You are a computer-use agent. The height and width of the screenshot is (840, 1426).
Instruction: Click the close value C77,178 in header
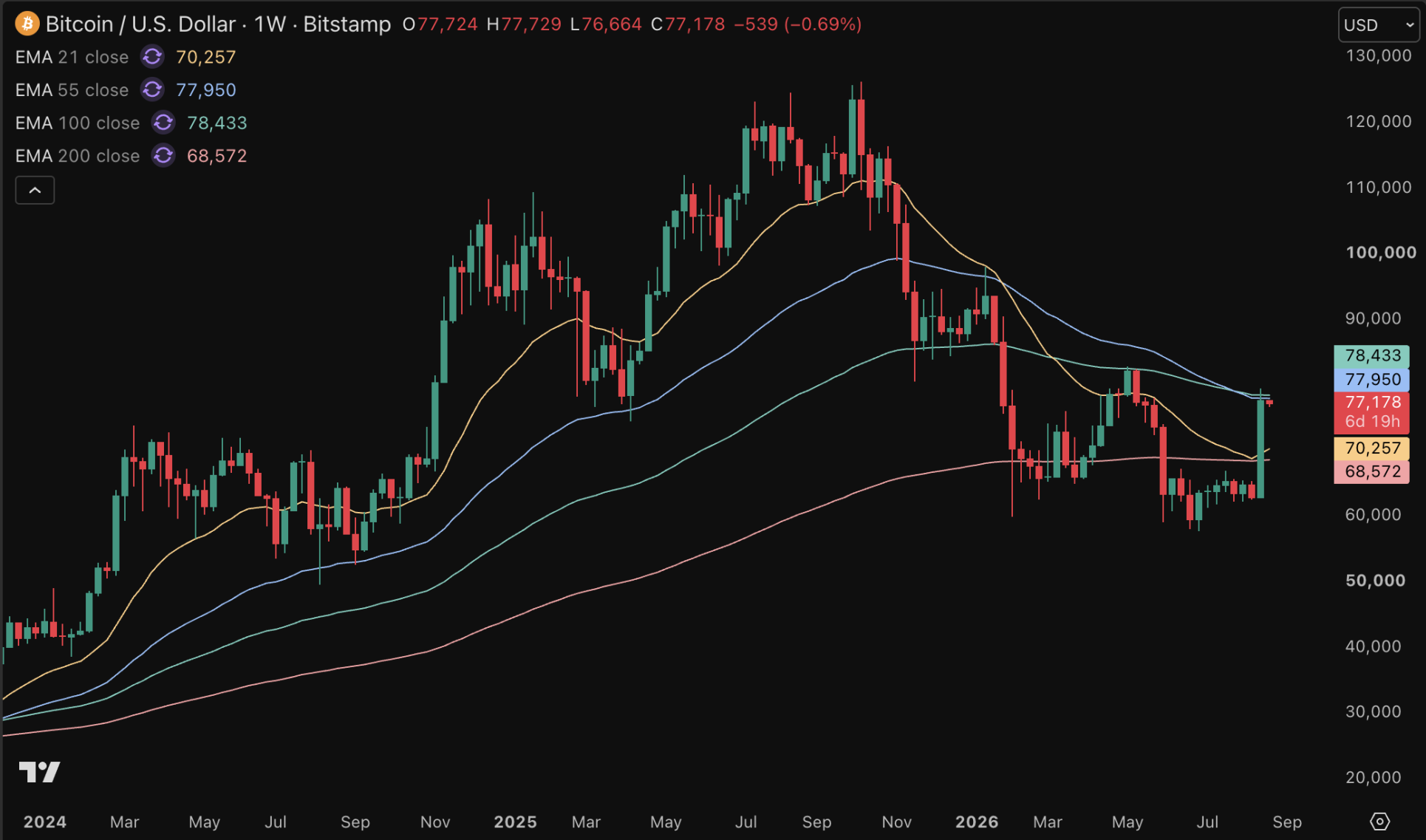point(688,24)
